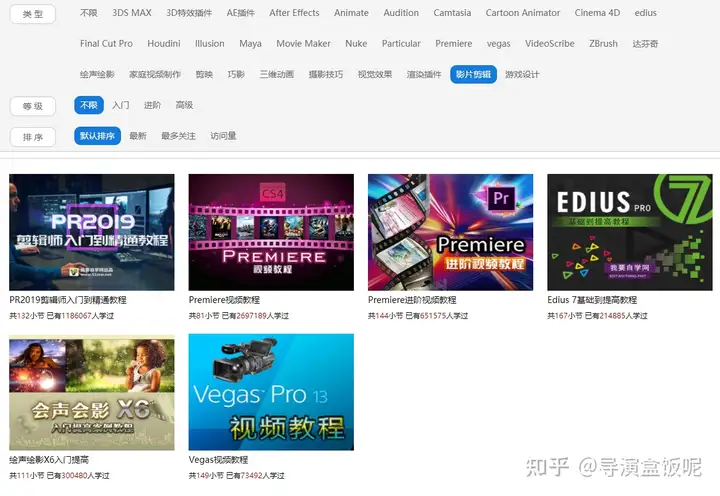Choose 摄影技巧 category
Screen dimensions: 720x496
pyautogui.click(x=326, y=74)
